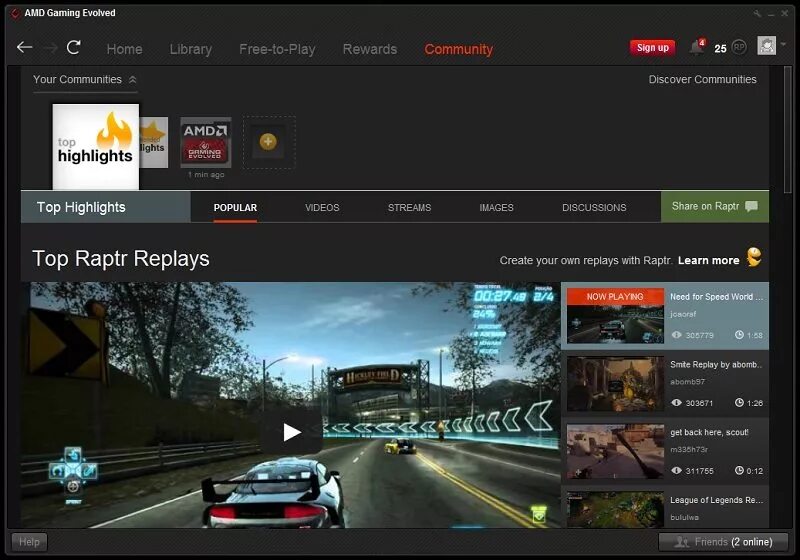Click the username m335h73r
800x560 pixels.
tap(689, 450)
